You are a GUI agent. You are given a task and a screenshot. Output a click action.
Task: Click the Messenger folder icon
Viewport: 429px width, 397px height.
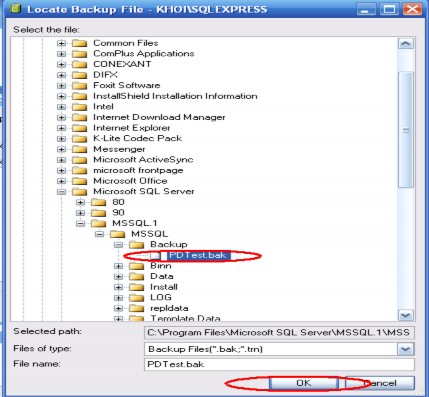79,149
